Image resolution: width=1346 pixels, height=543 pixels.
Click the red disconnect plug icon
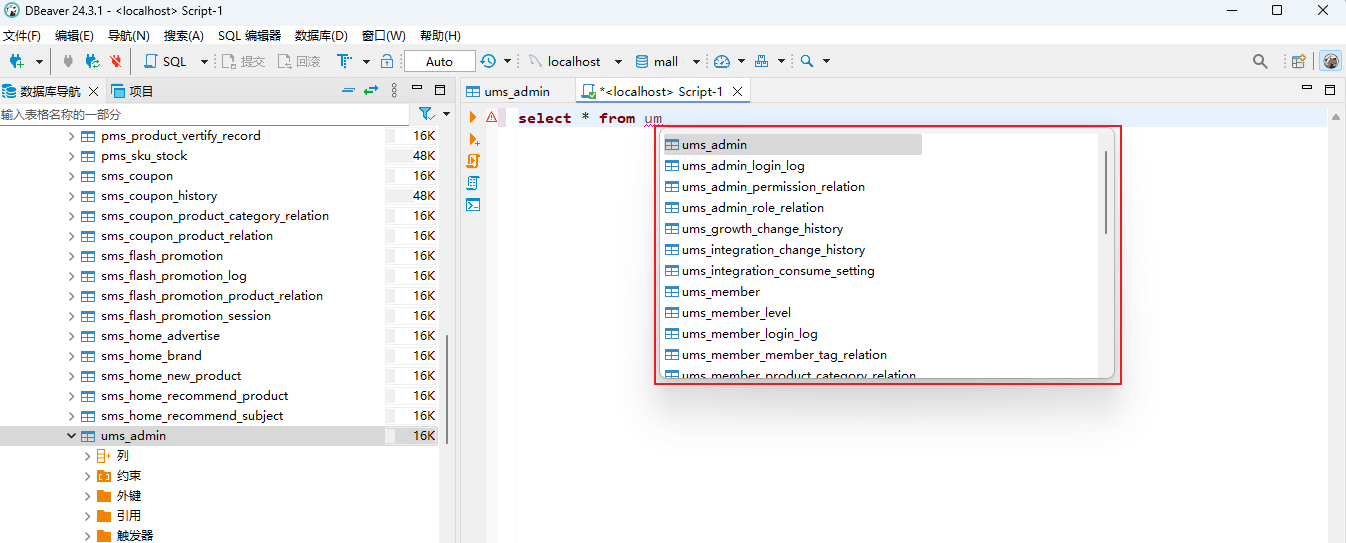(116, 61)
